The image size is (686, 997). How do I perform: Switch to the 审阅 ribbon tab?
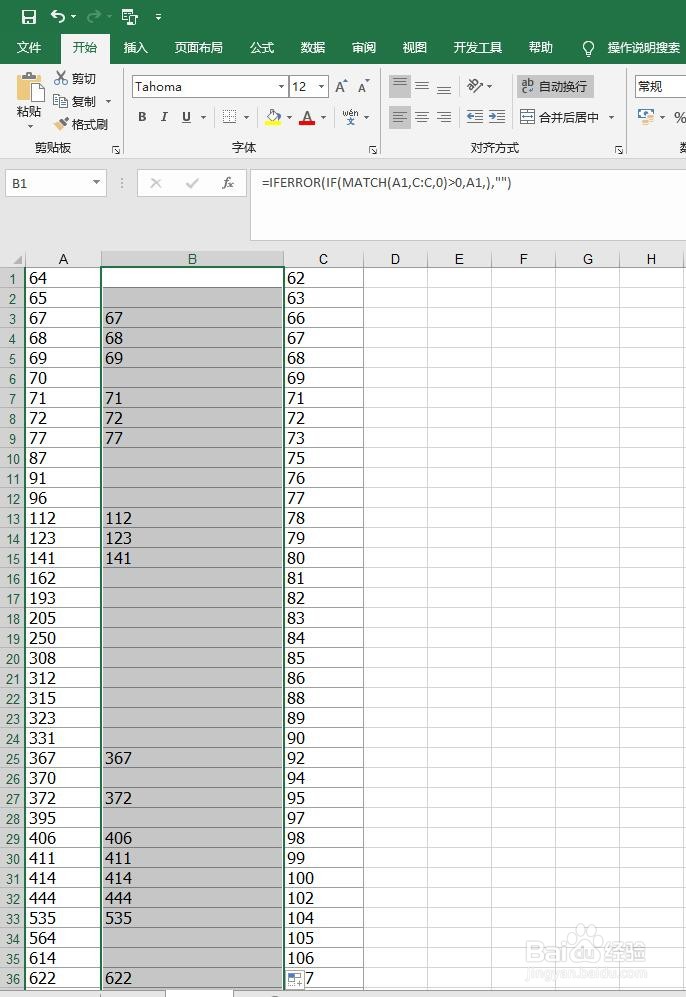(x=364, y=48)
